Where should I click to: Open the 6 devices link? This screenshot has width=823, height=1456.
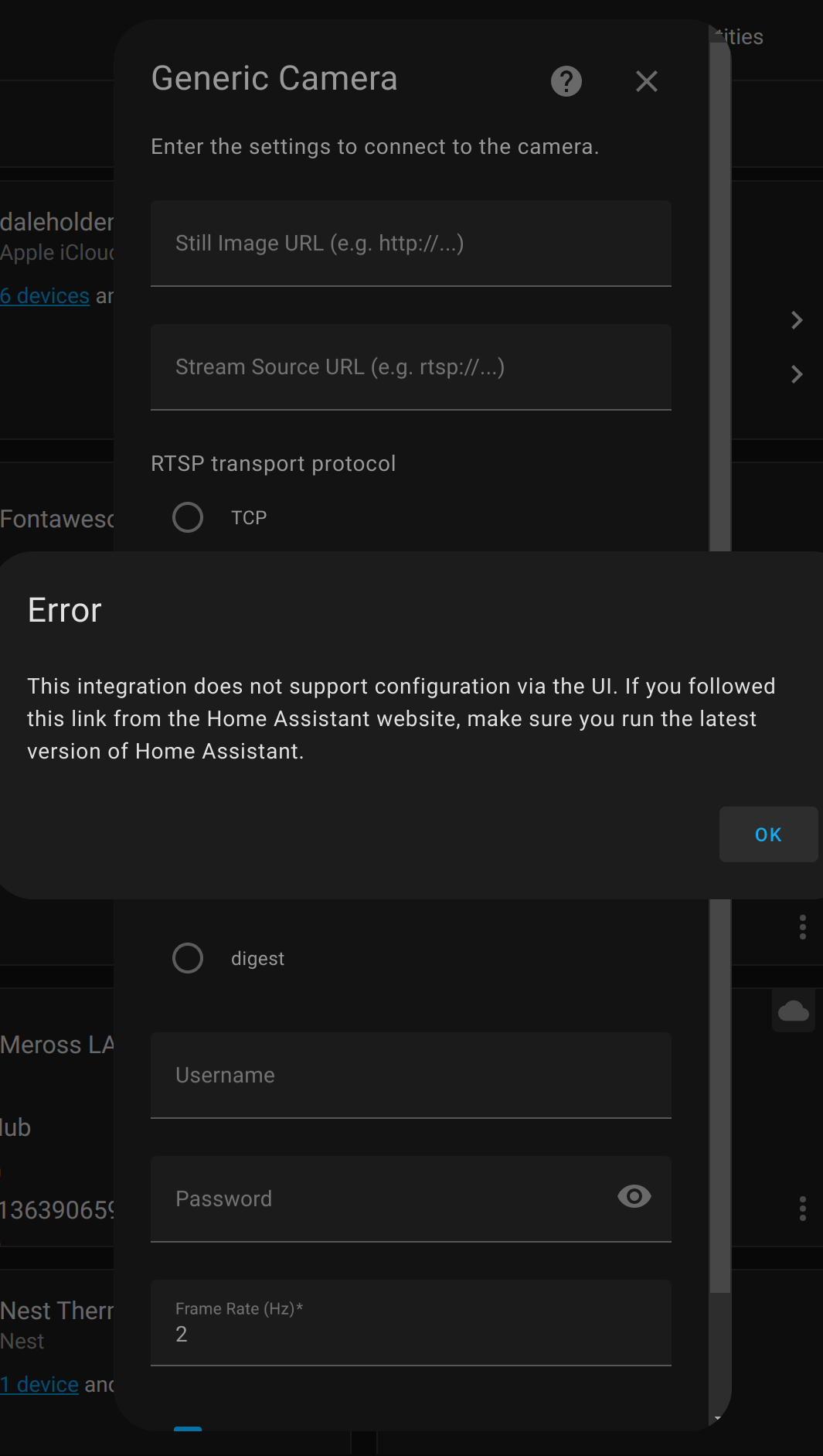click(x=44, y=295)
